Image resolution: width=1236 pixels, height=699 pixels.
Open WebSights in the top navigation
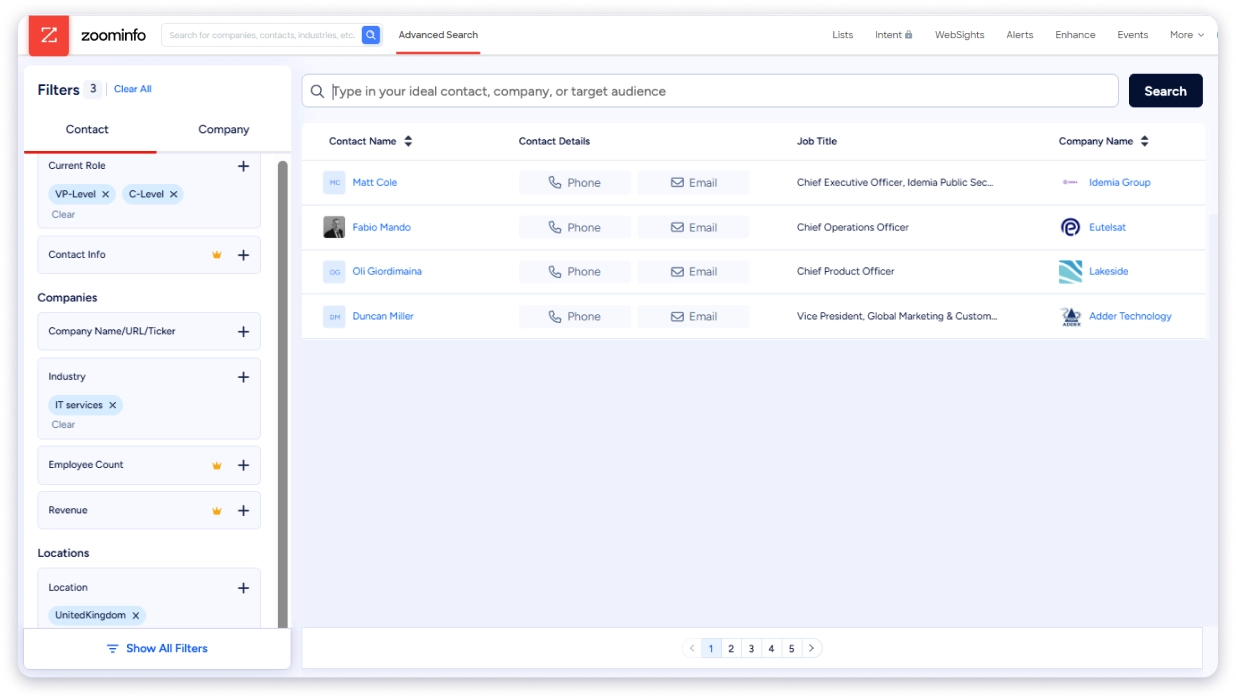coord(960,35)
